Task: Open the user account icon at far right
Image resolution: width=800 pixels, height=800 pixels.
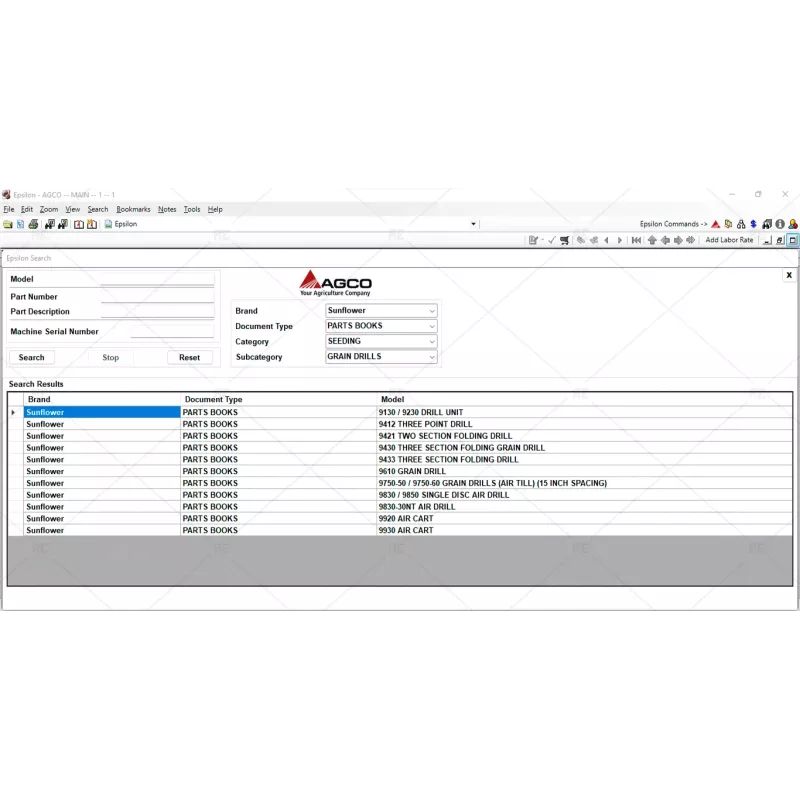Action: pos(792,224)
